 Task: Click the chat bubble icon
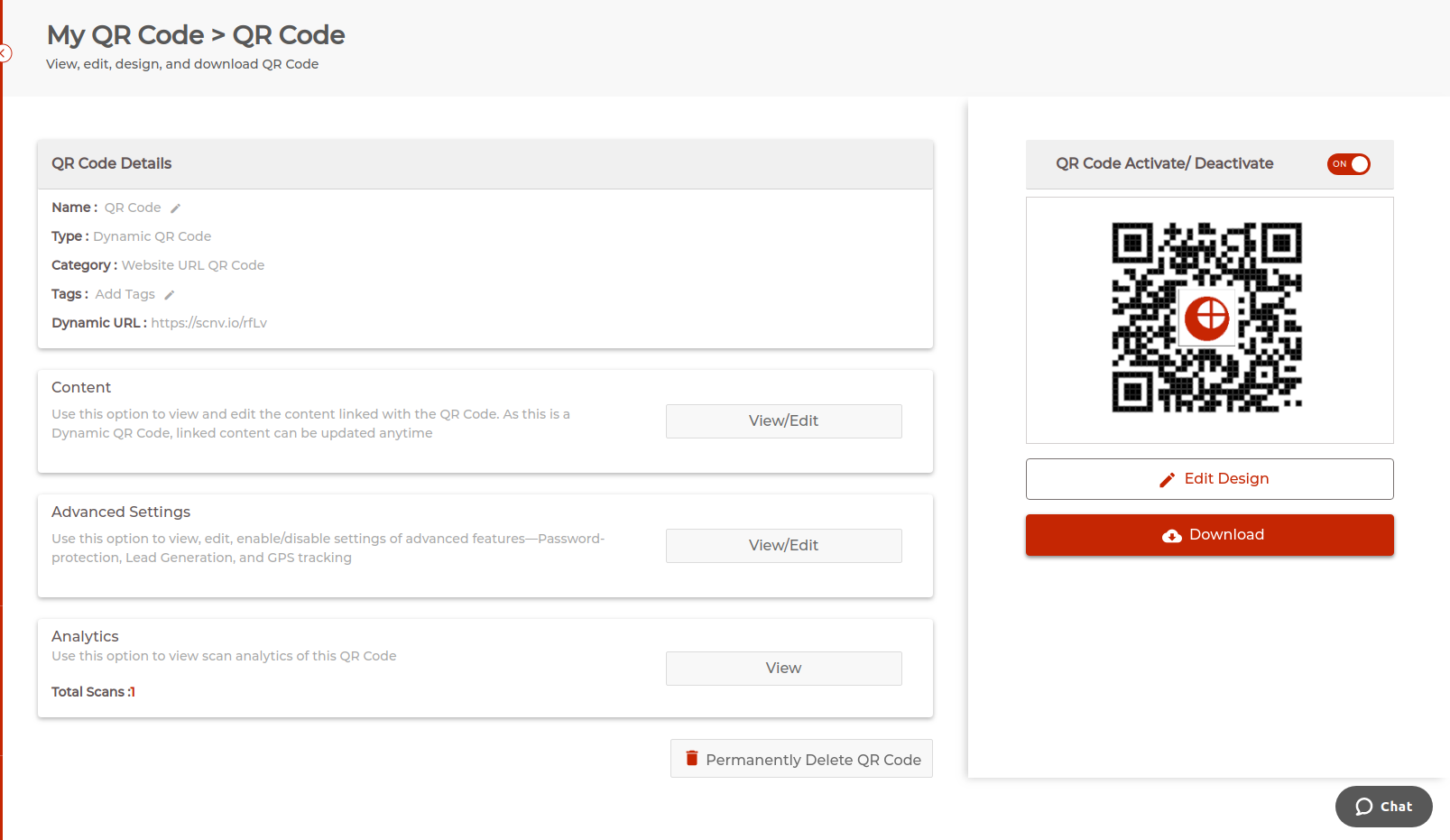coord(1364,807)
